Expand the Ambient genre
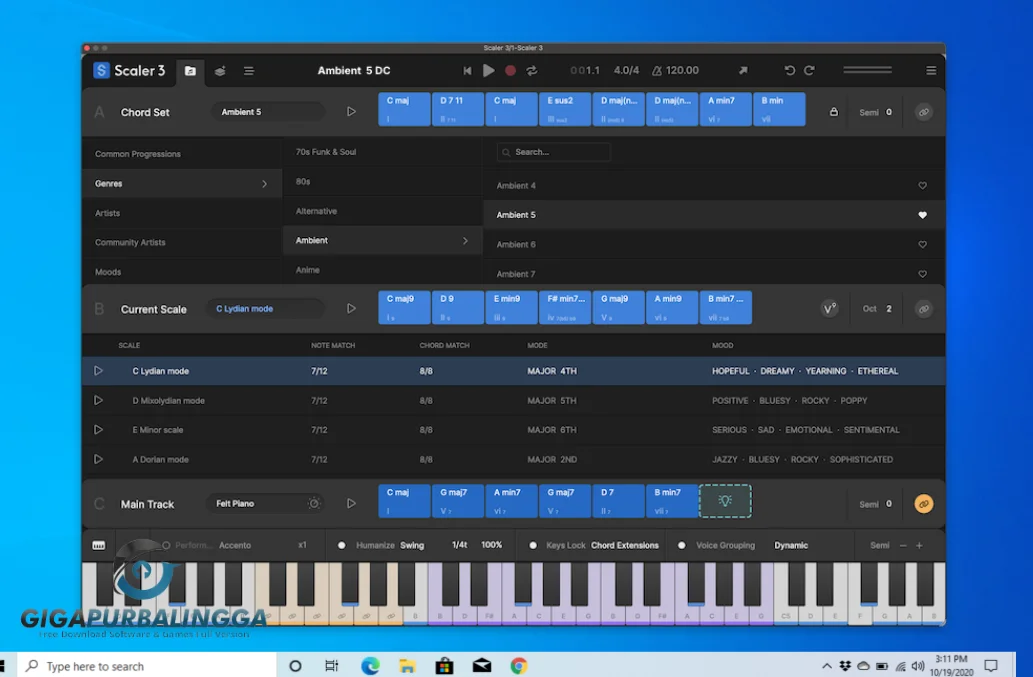This screenshot has width=1033, height=677. [382, 240]
